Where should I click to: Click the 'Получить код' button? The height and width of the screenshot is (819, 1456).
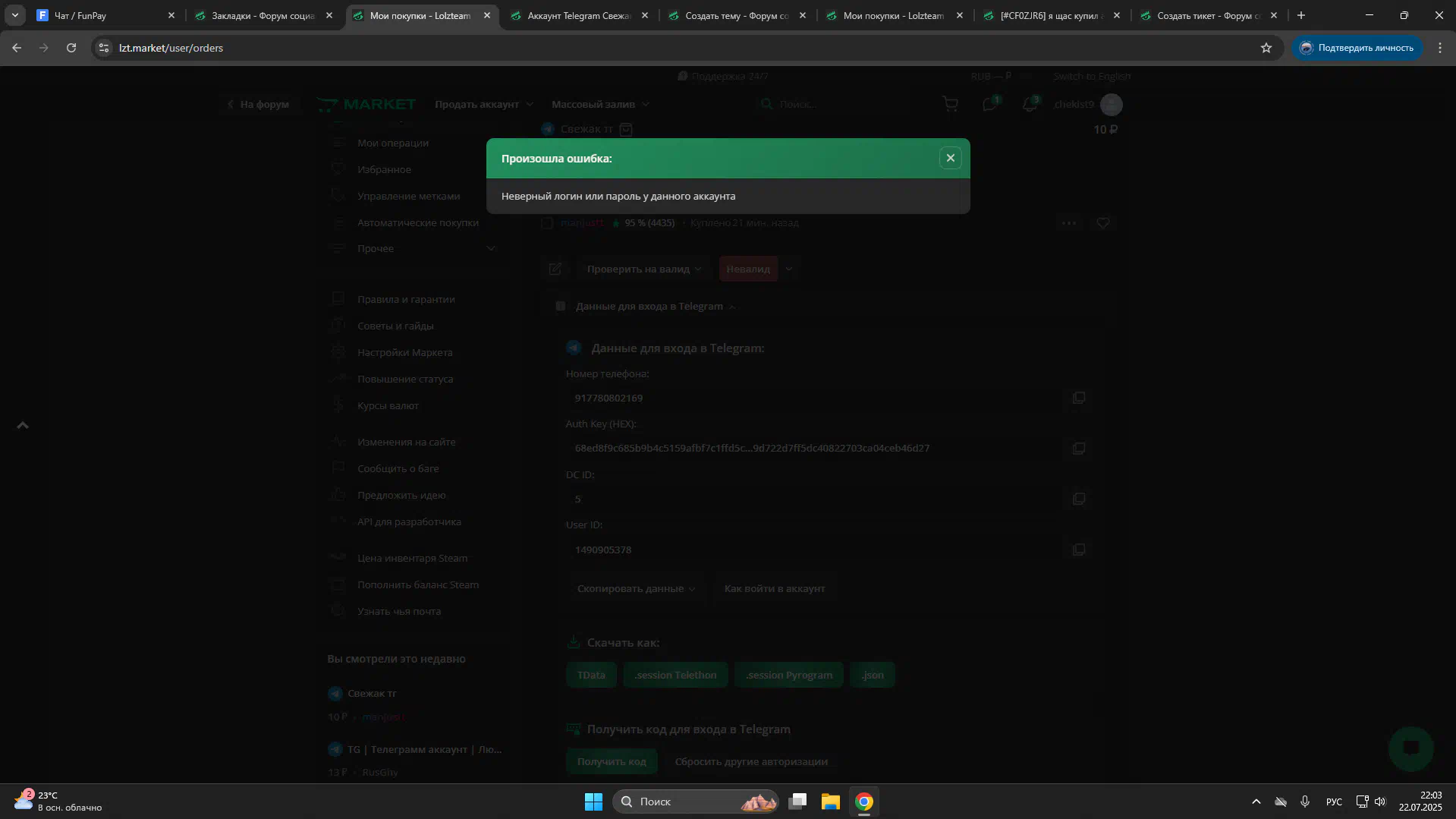tap(612, 761)
